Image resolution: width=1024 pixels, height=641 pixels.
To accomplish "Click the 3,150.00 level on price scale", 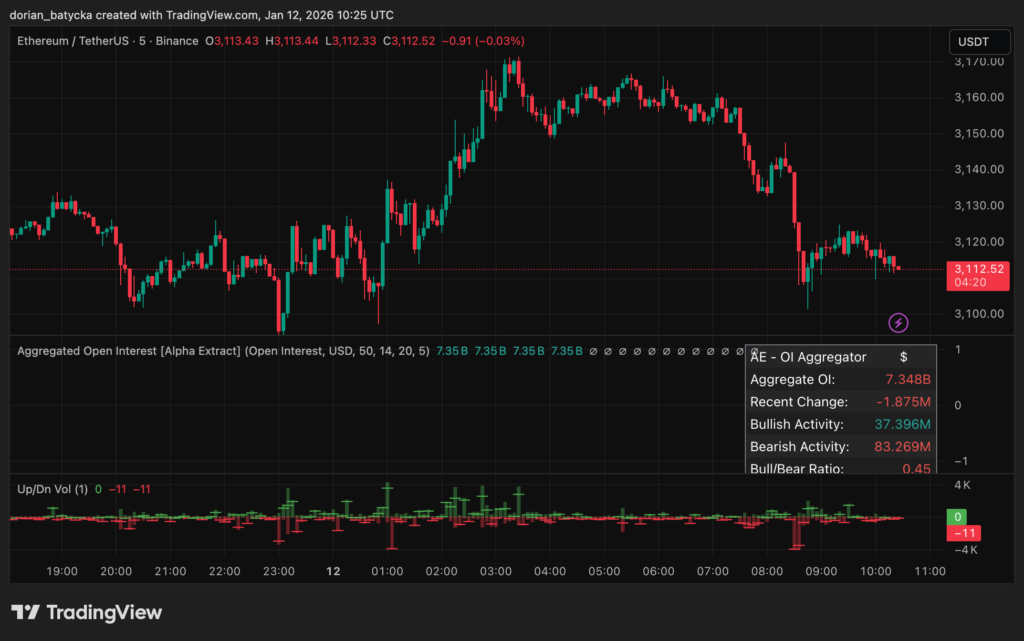I will pyautogui.click(x=979, y=133).
